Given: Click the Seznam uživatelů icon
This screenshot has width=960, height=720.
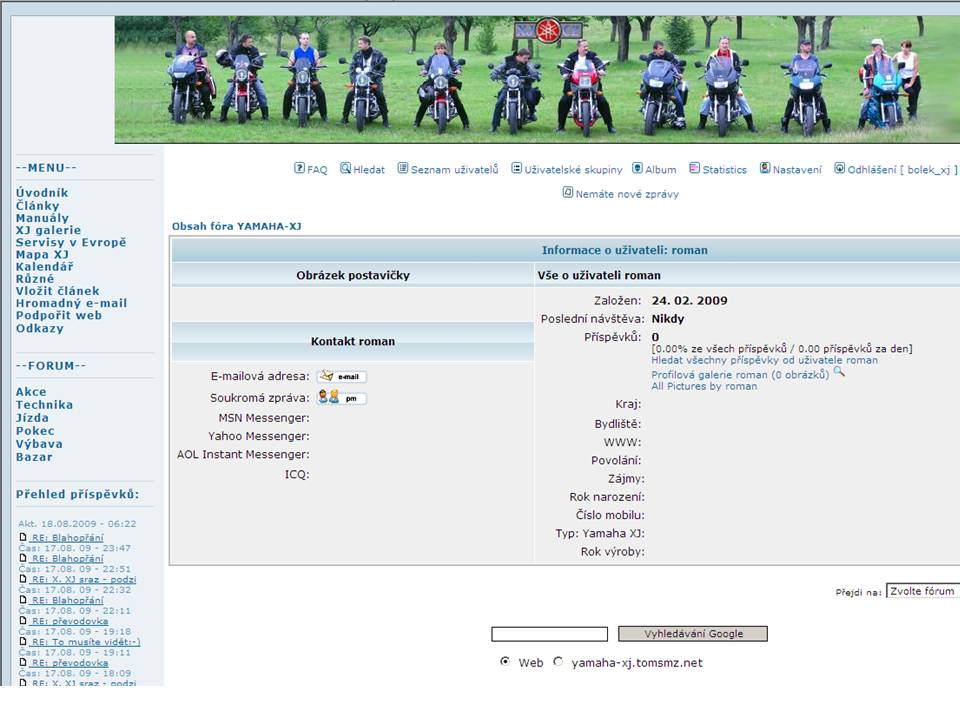Looking at the screenshot, I should click(403, 168).
